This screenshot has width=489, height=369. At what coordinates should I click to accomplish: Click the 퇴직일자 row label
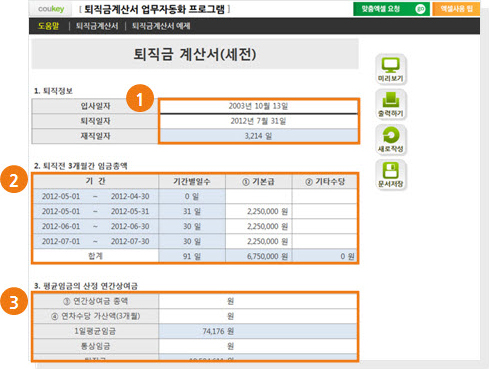pos(95,121)
